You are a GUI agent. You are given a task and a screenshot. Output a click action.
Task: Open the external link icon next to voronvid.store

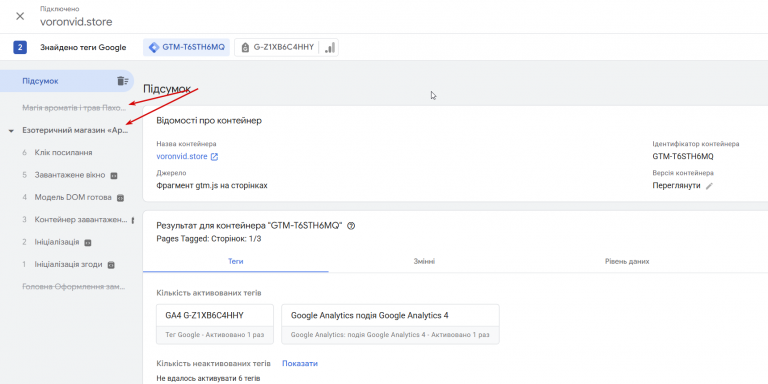214,157
